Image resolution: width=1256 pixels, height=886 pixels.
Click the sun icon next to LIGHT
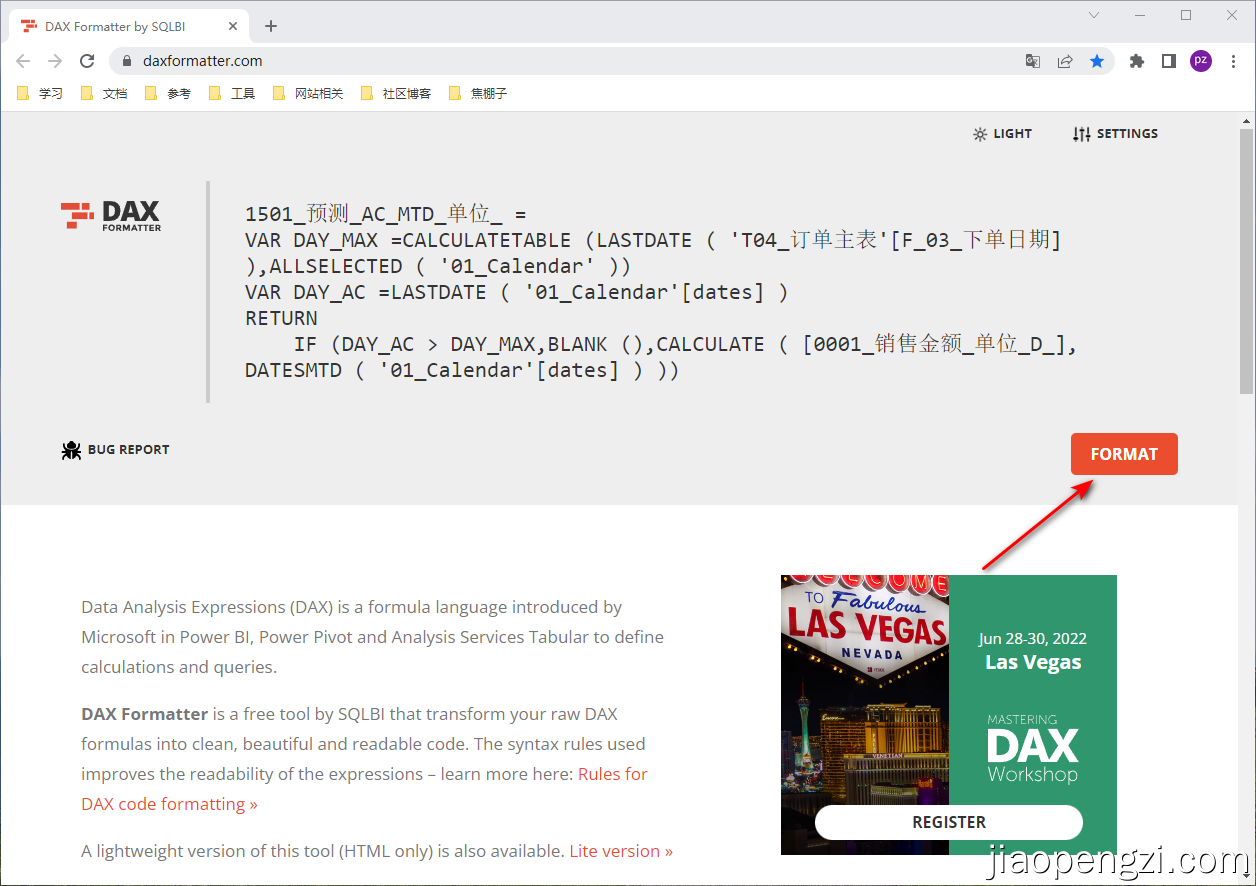[980, 134]
